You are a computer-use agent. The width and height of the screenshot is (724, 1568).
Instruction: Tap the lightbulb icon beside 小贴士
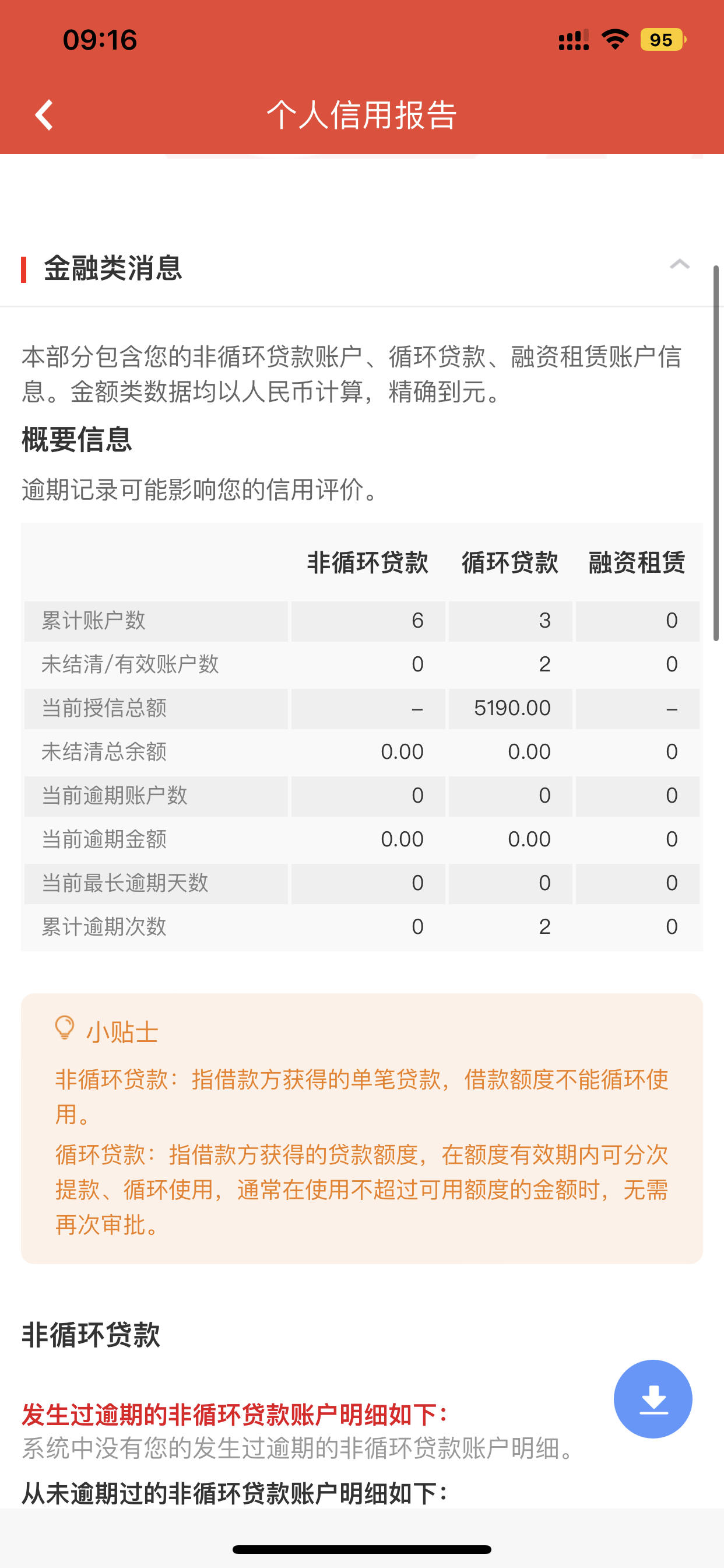tap(65, 1028)
